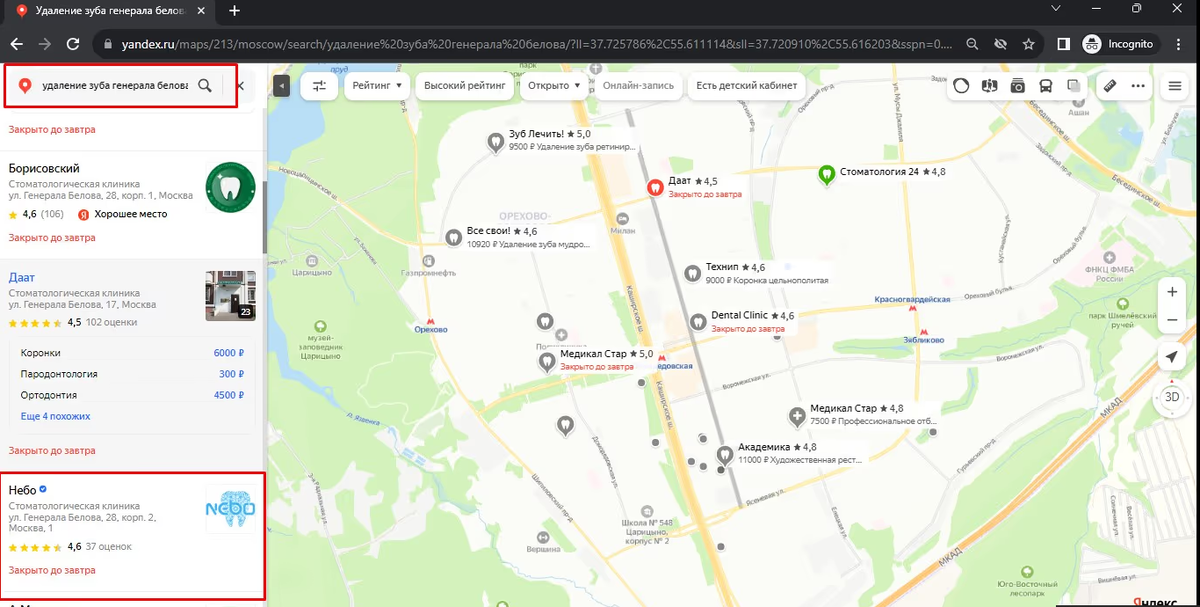
Task: Click the magnifier search icon in Yandex search box
Action: (x=205, y=86)
